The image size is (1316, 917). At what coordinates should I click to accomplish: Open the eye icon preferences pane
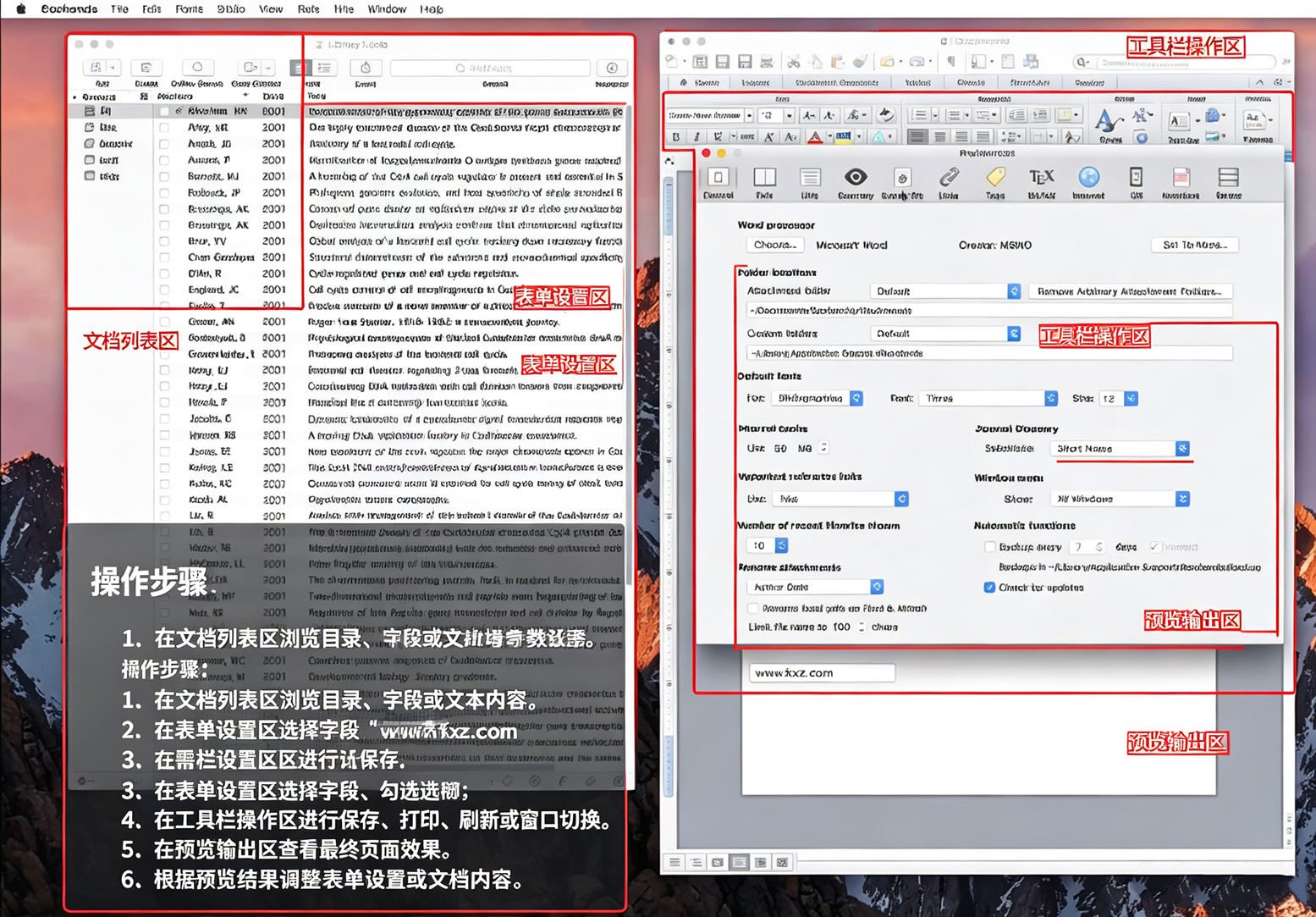[x=855, y=177]
